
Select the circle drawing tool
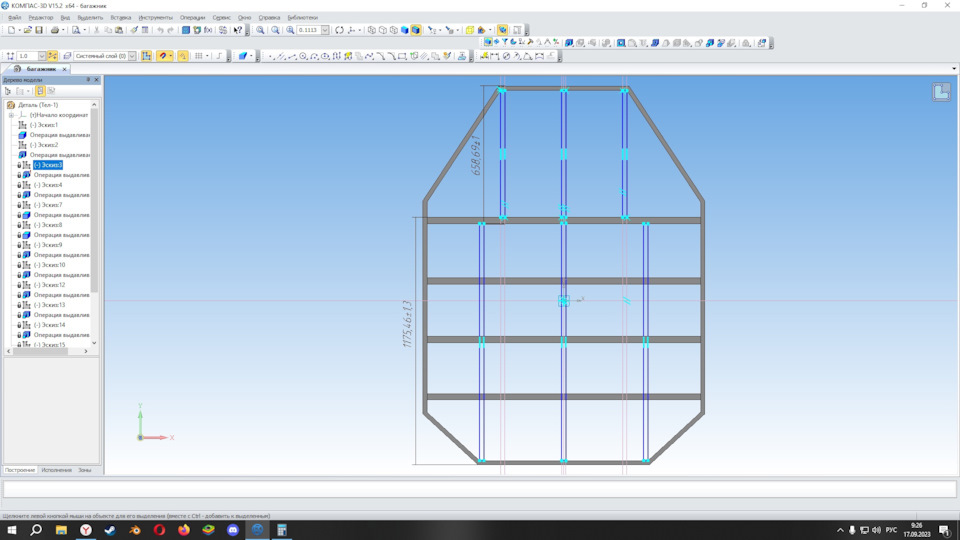tap(303, 56)
